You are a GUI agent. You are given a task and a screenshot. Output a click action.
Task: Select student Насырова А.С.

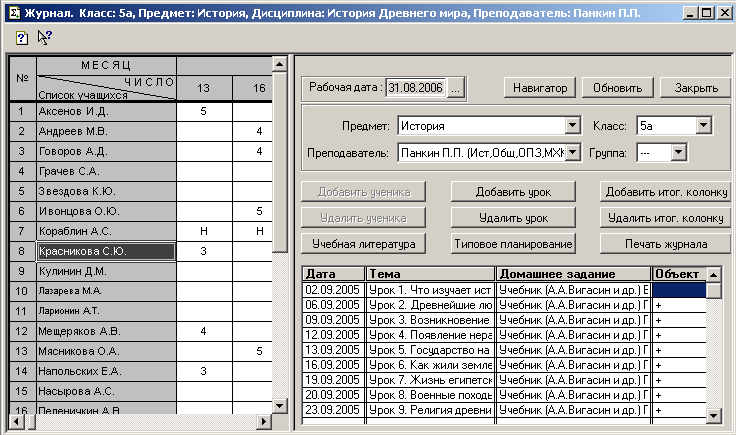pyautogui.click(x=106, y=391)
